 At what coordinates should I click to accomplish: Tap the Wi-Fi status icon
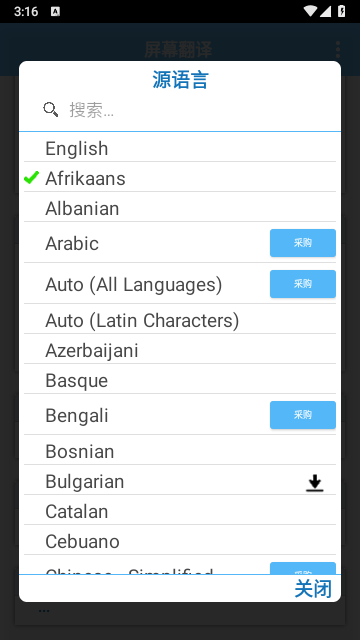click(x=311, y=11)
